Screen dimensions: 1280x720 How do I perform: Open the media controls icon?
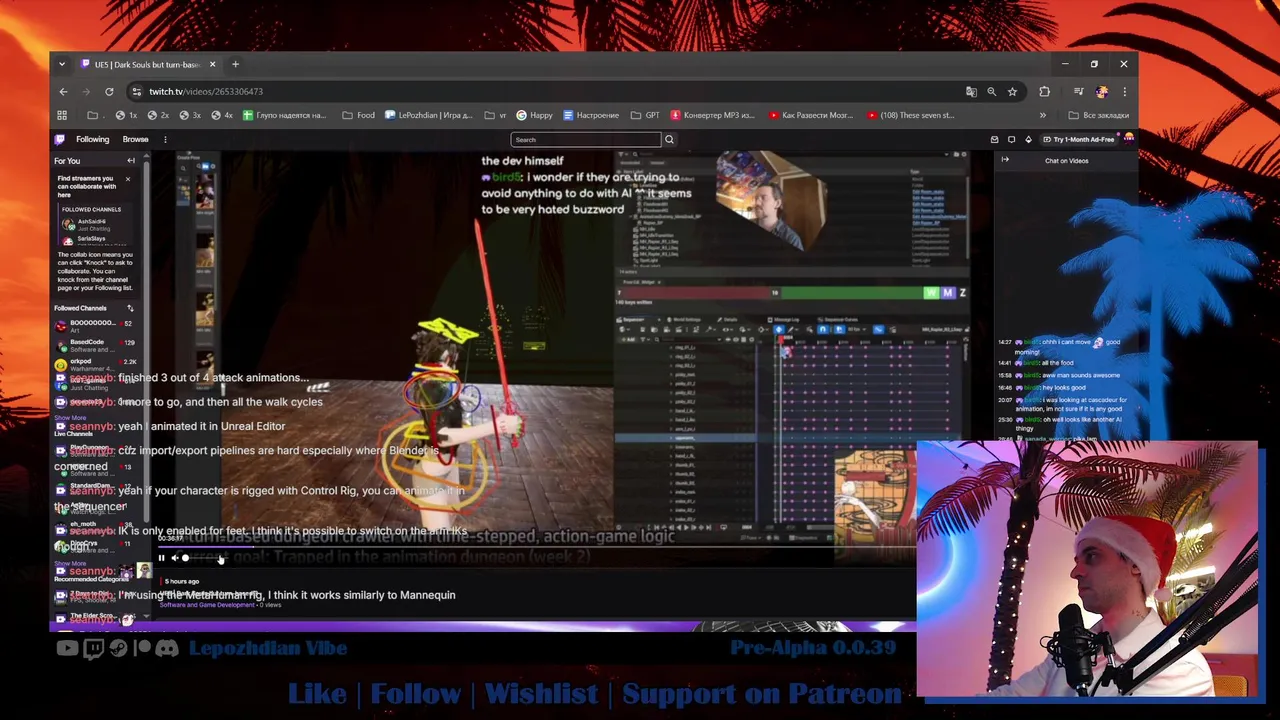click(x=1078, y=91)
